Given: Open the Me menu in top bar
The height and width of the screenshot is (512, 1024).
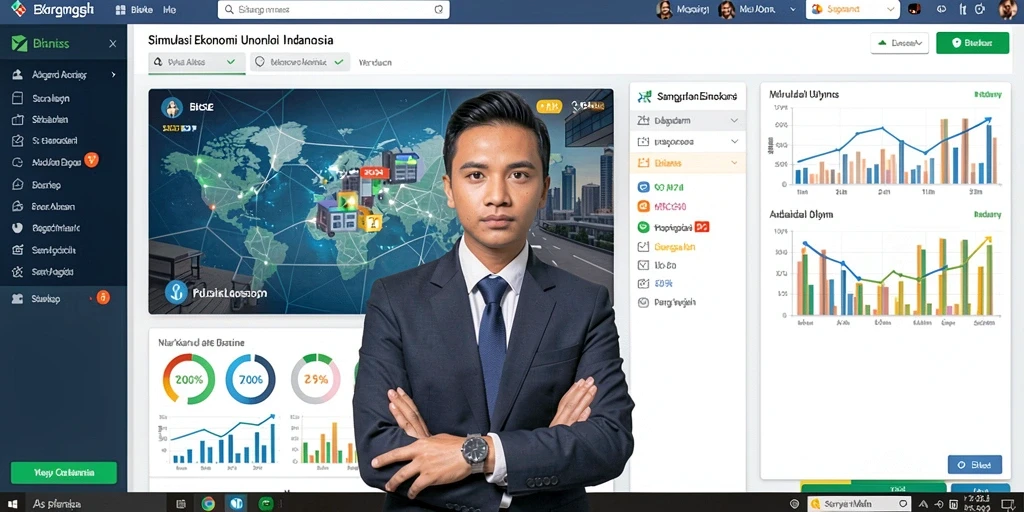Looking at the screenshot, I should [169, 10].
